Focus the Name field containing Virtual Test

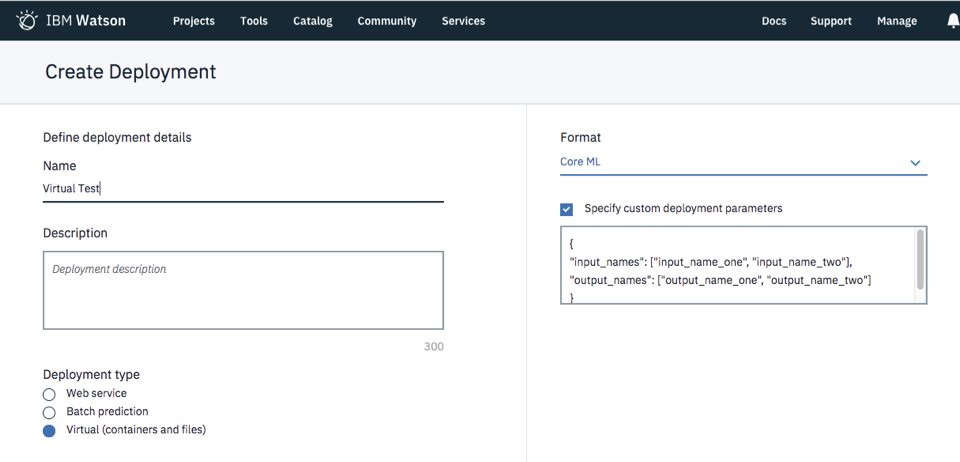[243, 188]
